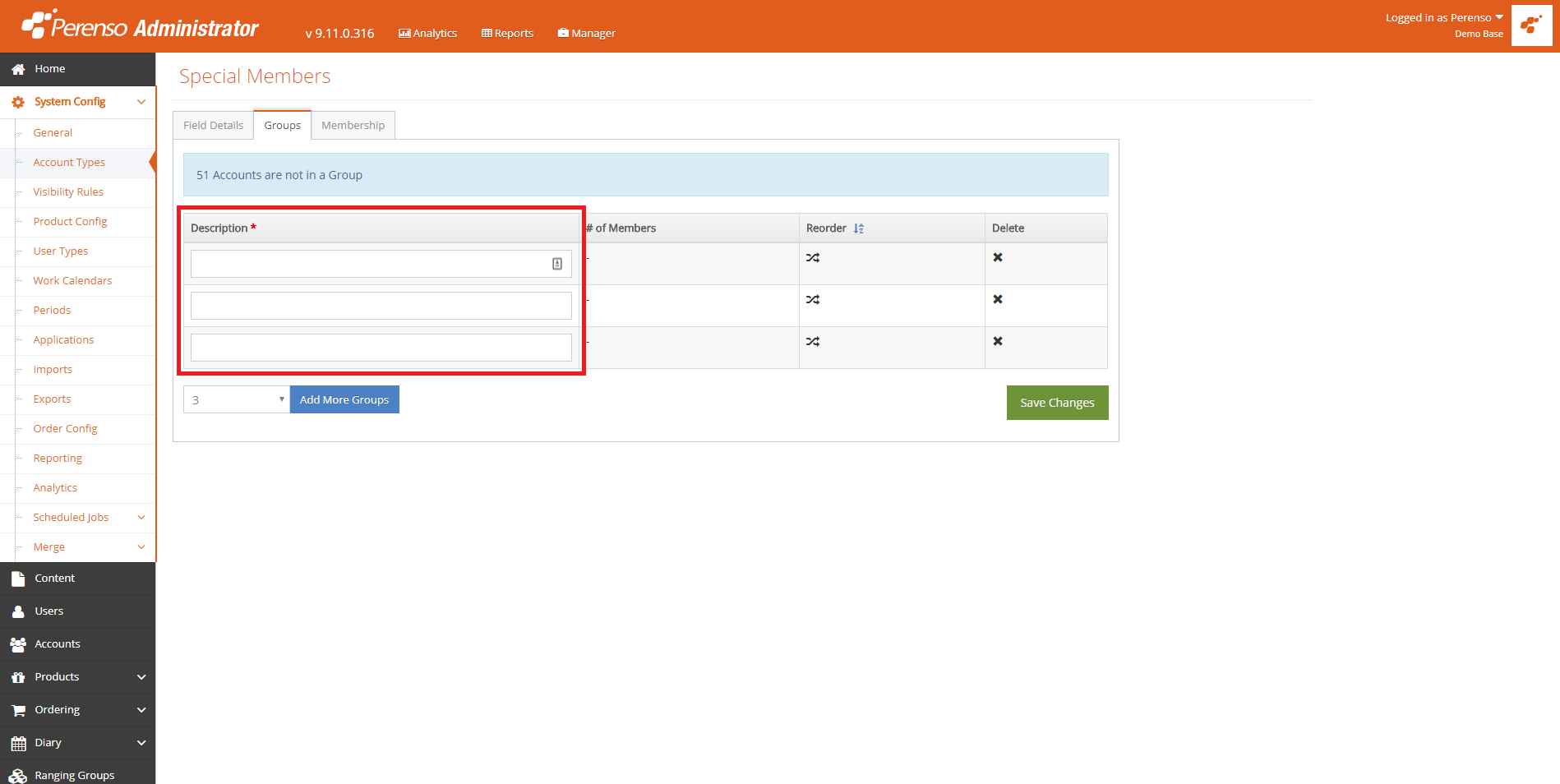
Task: Open Analytics config in sidebar
Action: pyautogui.click(x=55, y=487)
